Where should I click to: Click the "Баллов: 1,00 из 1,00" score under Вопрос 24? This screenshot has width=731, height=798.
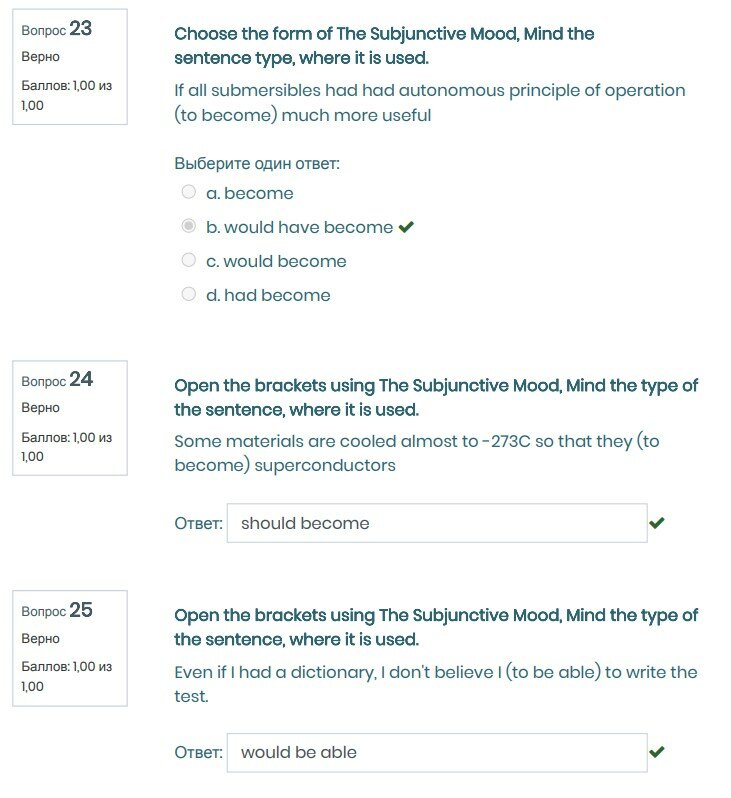66,446
